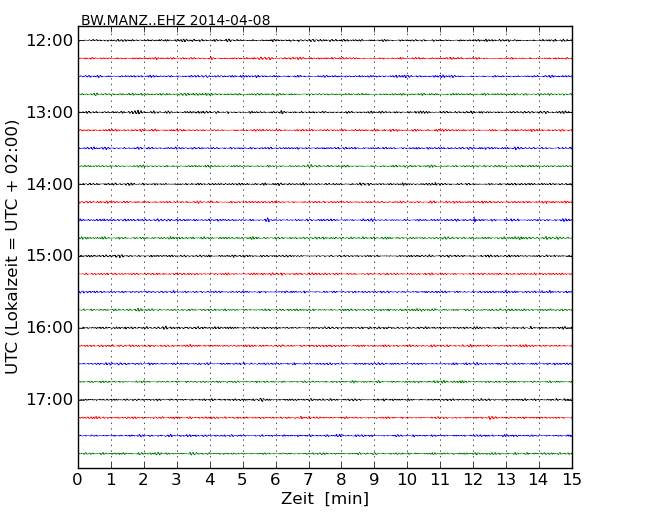Click the x-axis tick label 11

click(x=440, y=480)
